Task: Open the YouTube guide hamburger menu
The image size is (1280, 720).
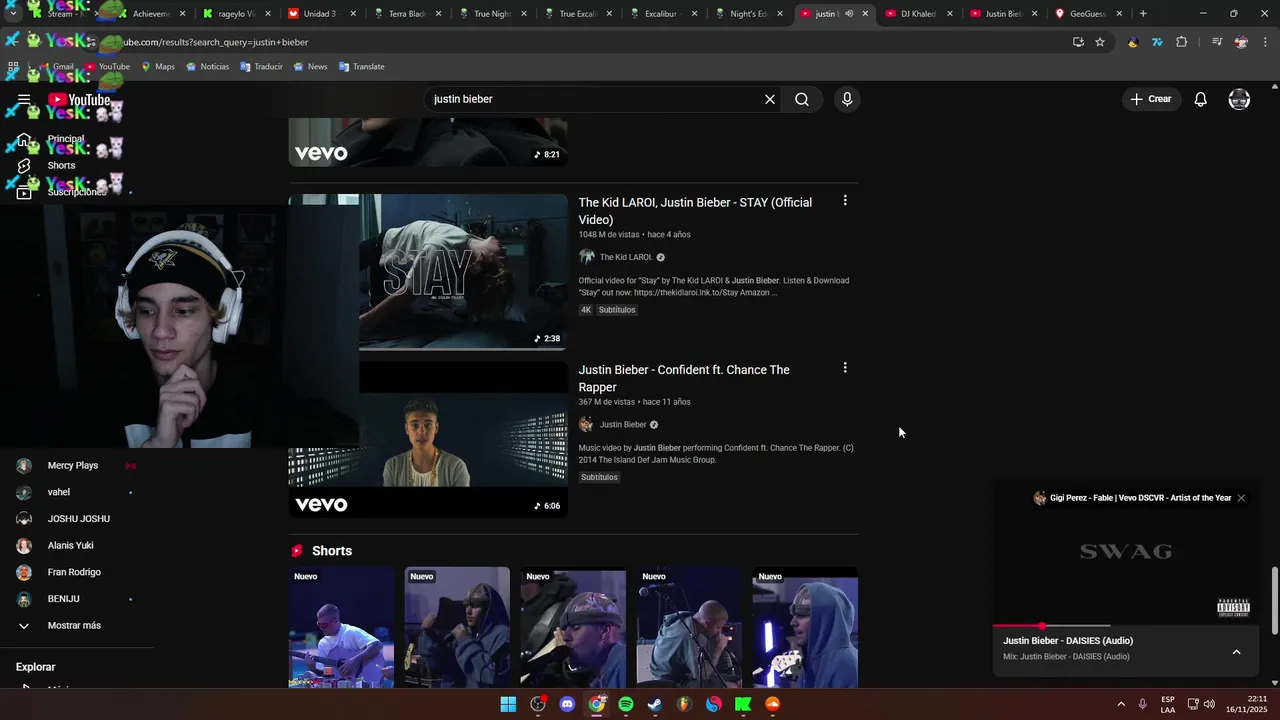Action: click(x=24, y=99)
